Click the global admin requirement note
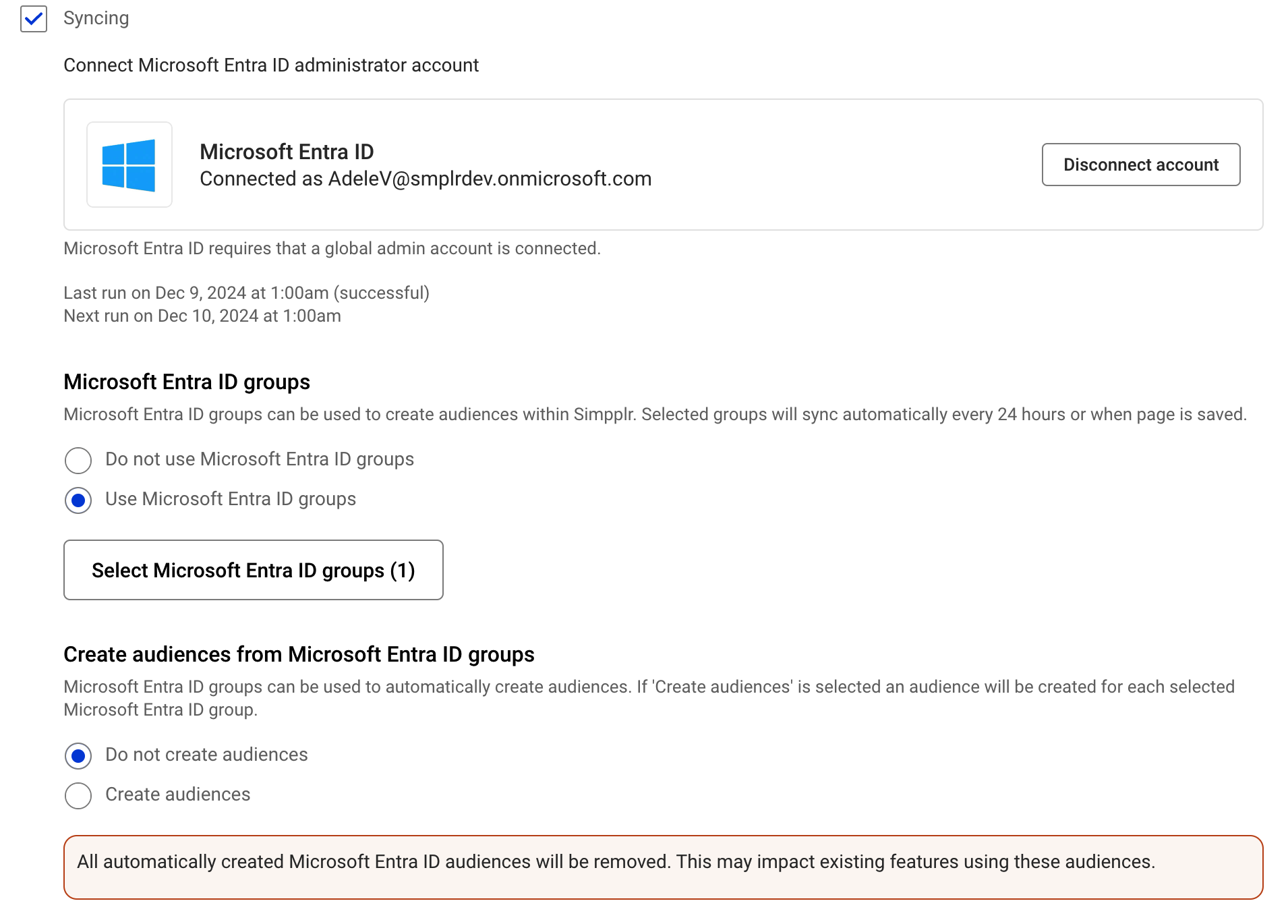Image resolution: width=1288 pixels, height=924 pixels. point(331,248)
